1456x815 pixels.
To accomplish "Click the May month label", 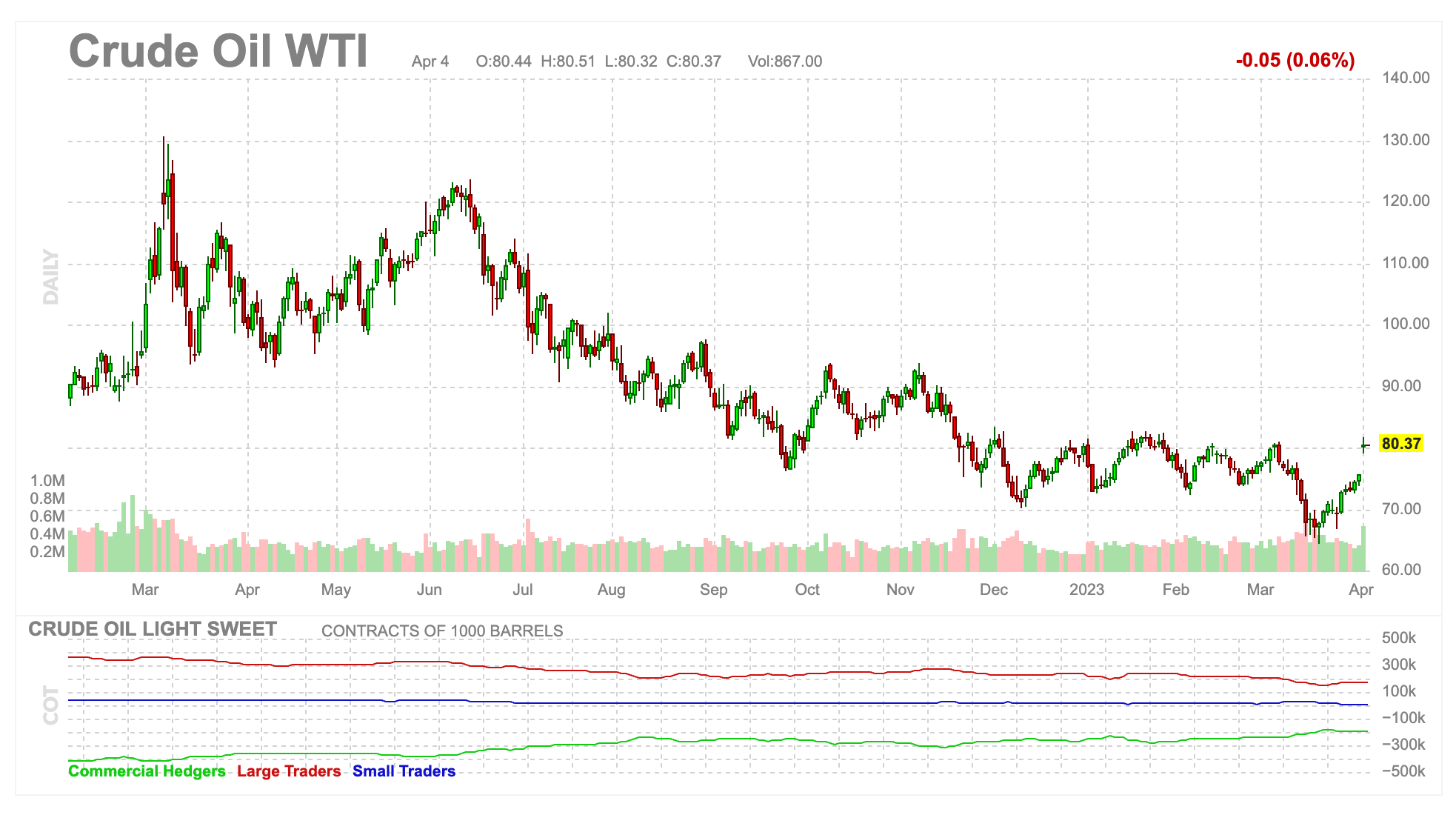I will (336, 590).
